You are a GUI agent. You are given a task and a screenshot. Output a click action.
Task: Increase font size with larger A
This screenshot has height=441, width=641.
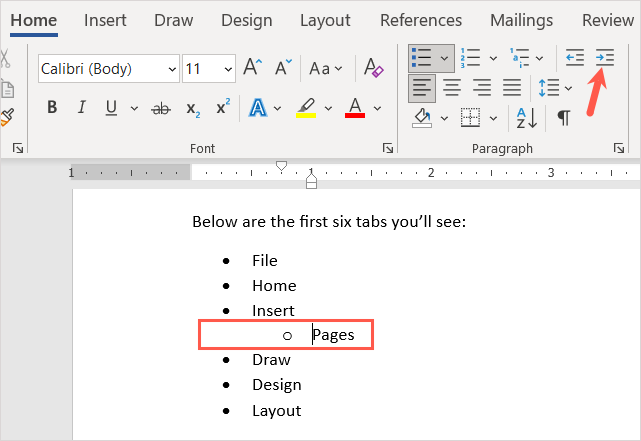253,68
